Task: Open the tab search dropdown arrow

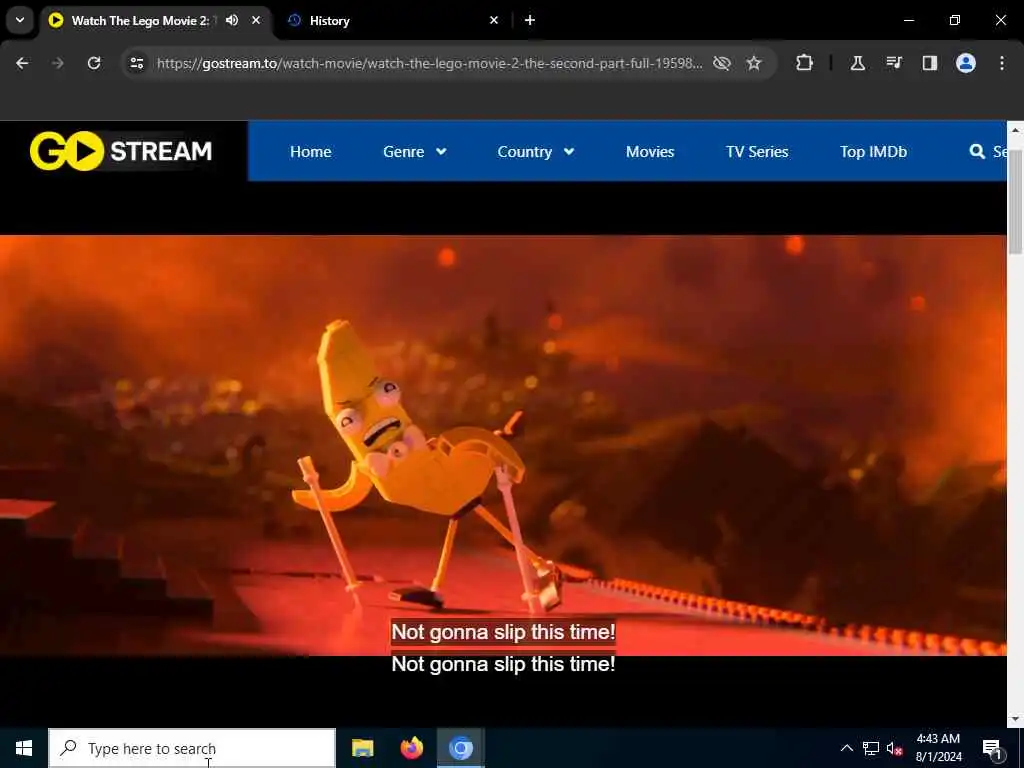Action: click(20, 20)
